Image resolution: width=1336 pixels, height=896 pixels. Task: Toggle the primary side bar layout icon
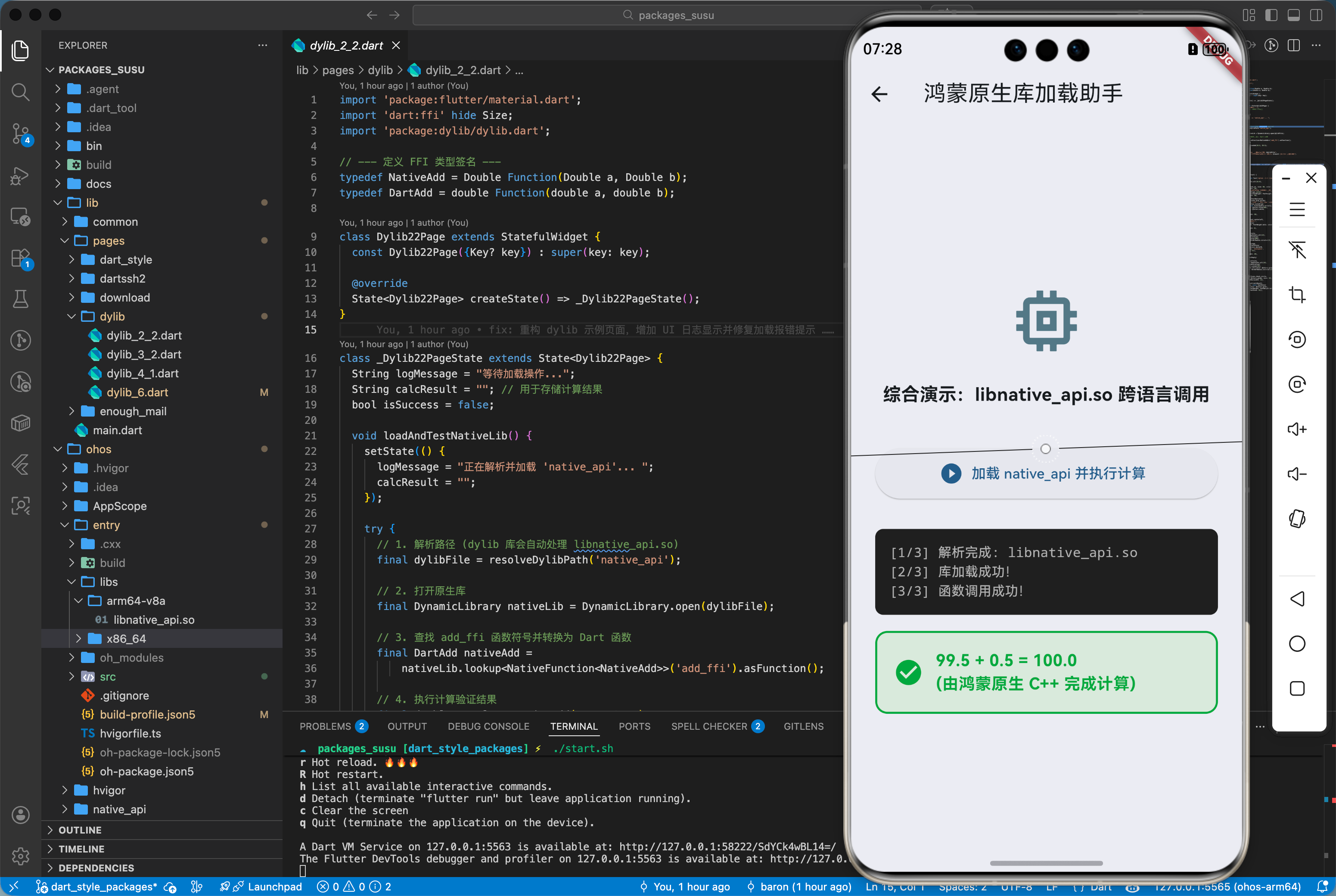click(1271, 16)
